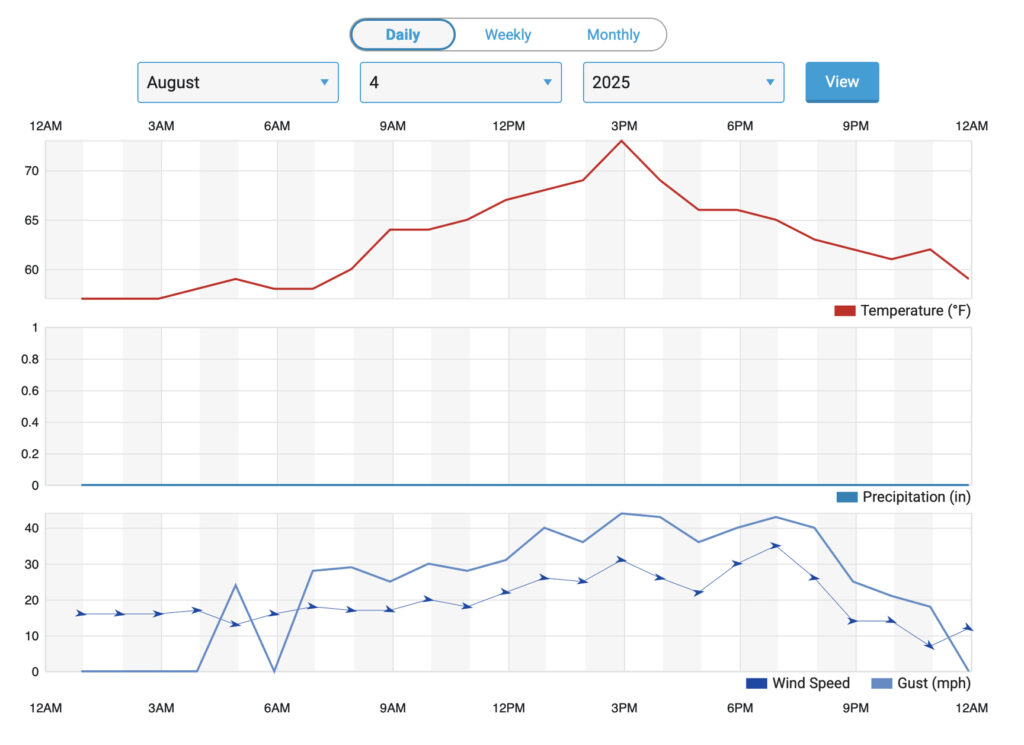Screen dimensions: 1024x745
Task: Select the 'Wind Speed' legend label
Action: tap(811, 683)
